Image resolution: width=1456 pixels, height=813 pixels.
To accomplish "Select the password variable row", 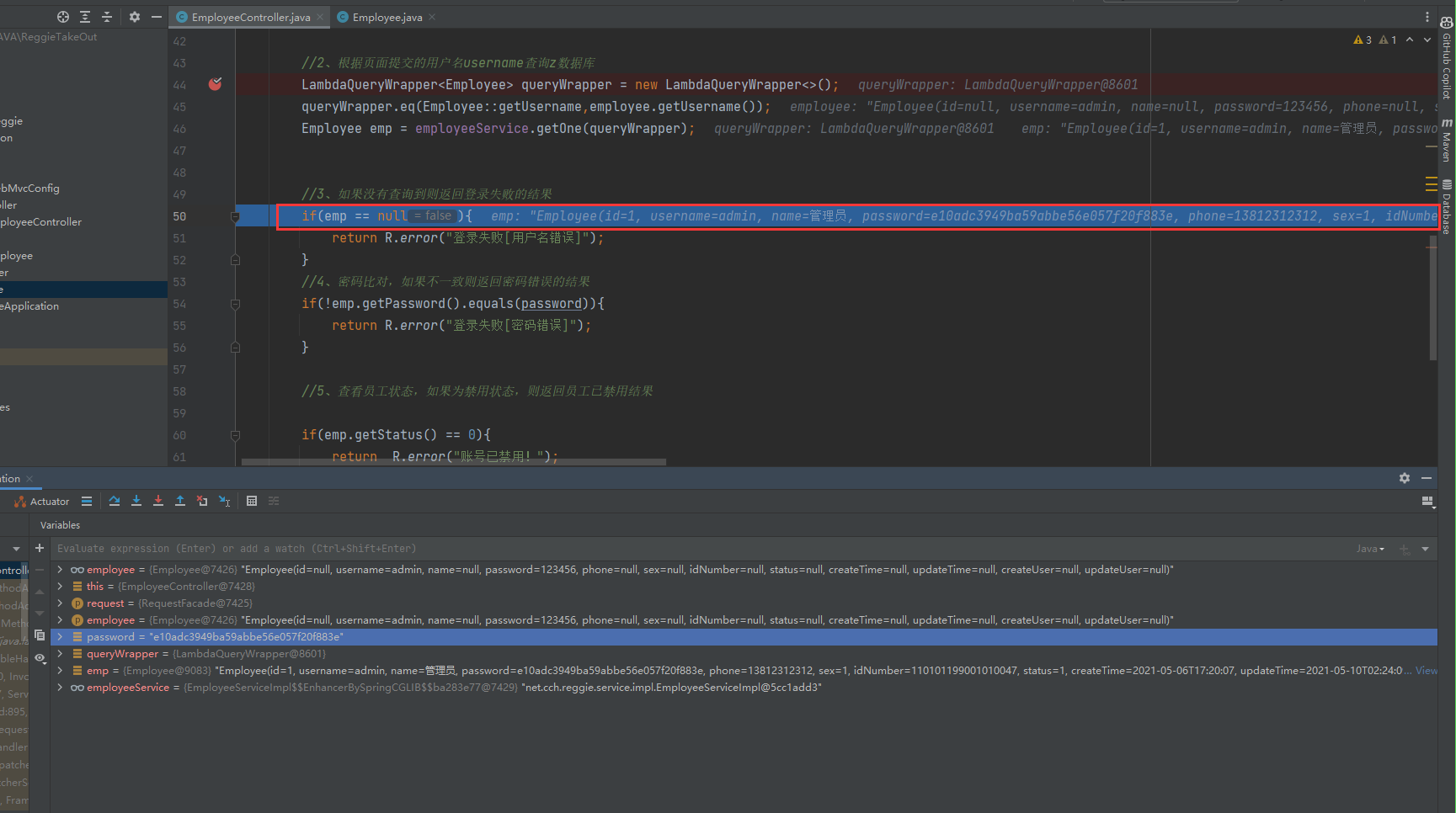I will 744,637.
